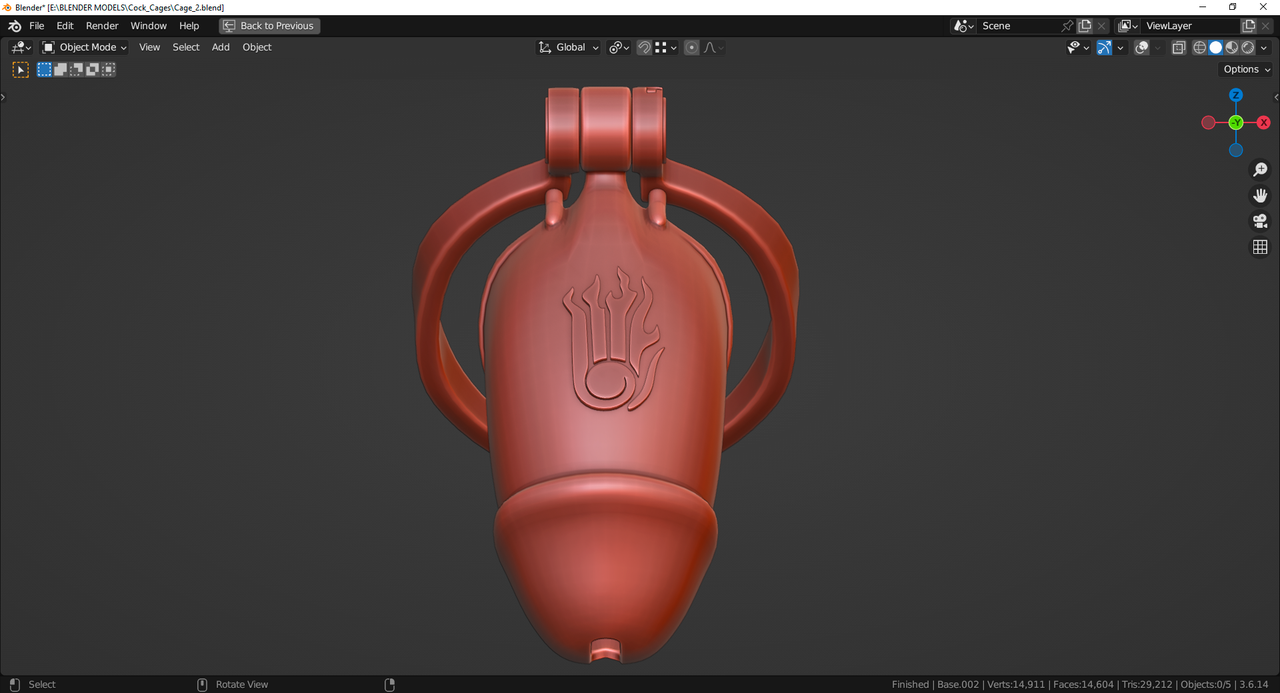Click the new scene icon
Viewport: 1280px width, 693px height.
(x=1085, y=26)
